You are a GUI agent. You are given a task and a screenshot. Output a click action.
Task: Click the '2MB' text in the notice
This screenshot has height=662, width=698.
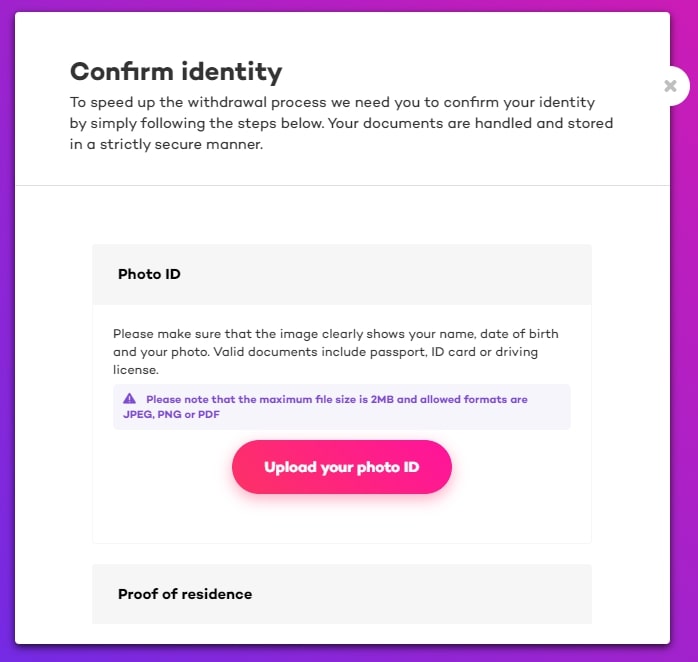click(x=382, y=399)
